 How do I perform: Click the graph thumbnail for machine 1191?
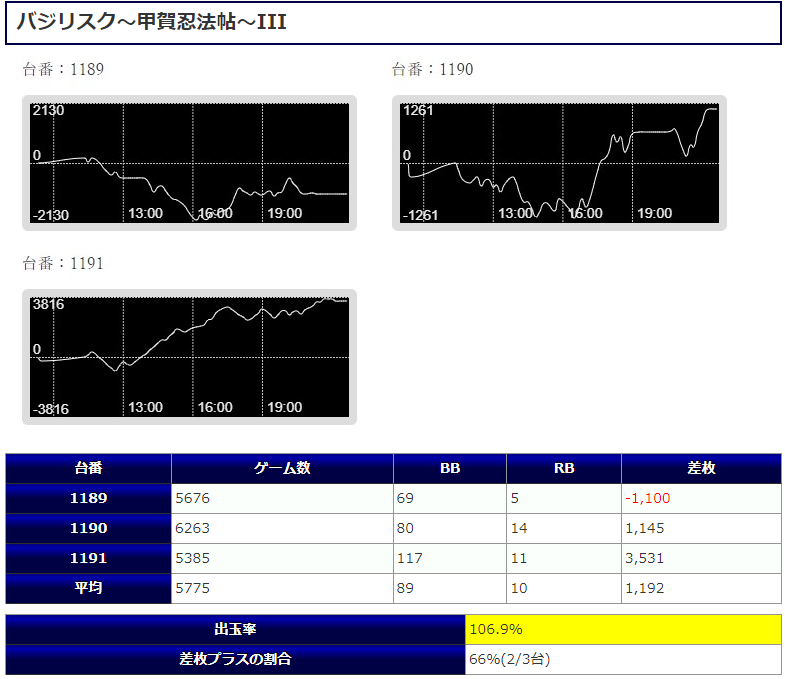click(189, 357)
